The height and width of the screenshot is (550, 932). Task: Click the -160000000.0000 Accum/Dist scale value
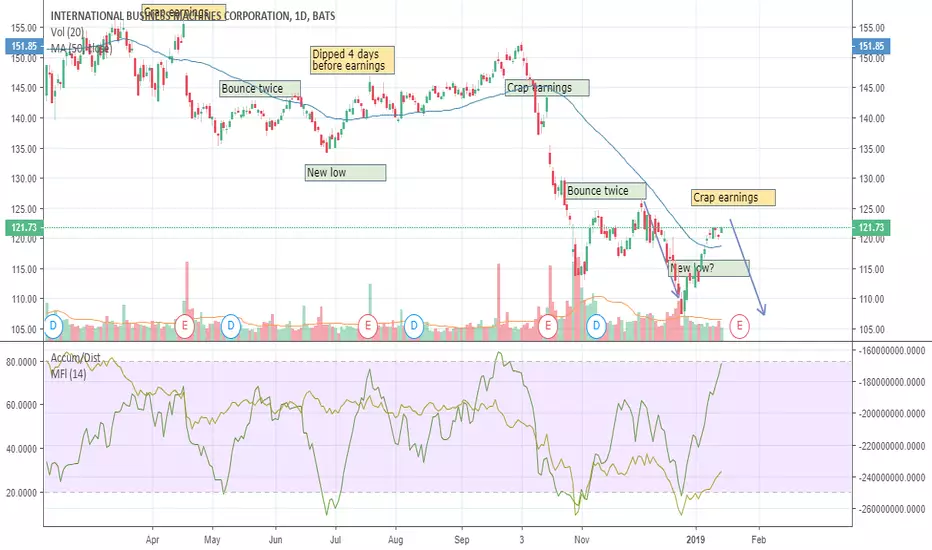(892, 351)
